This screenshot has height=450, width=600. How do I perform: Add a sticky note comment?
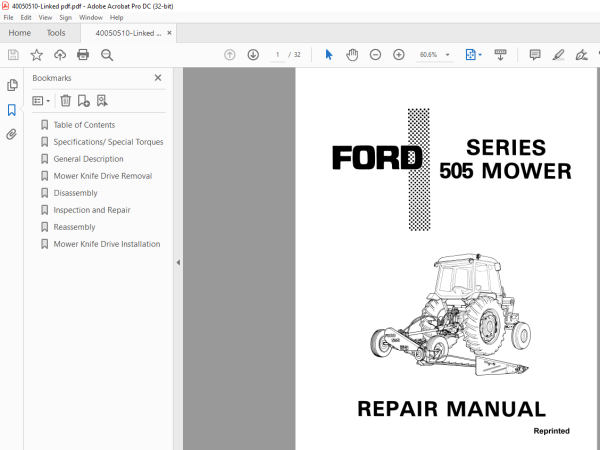pos(535,55)
